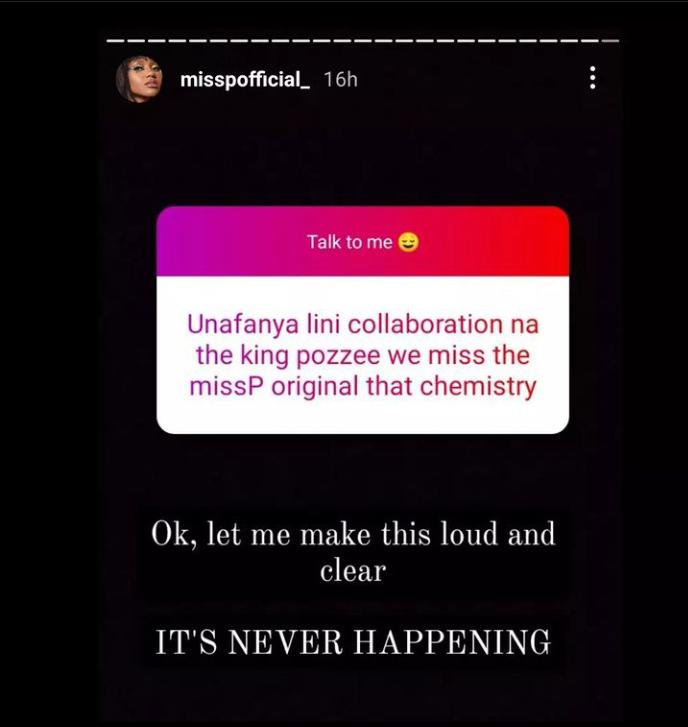This screenshot has width=688, height=727.
Task: Tap the misspofficial_ profile picture
Action: click(140, 79)
